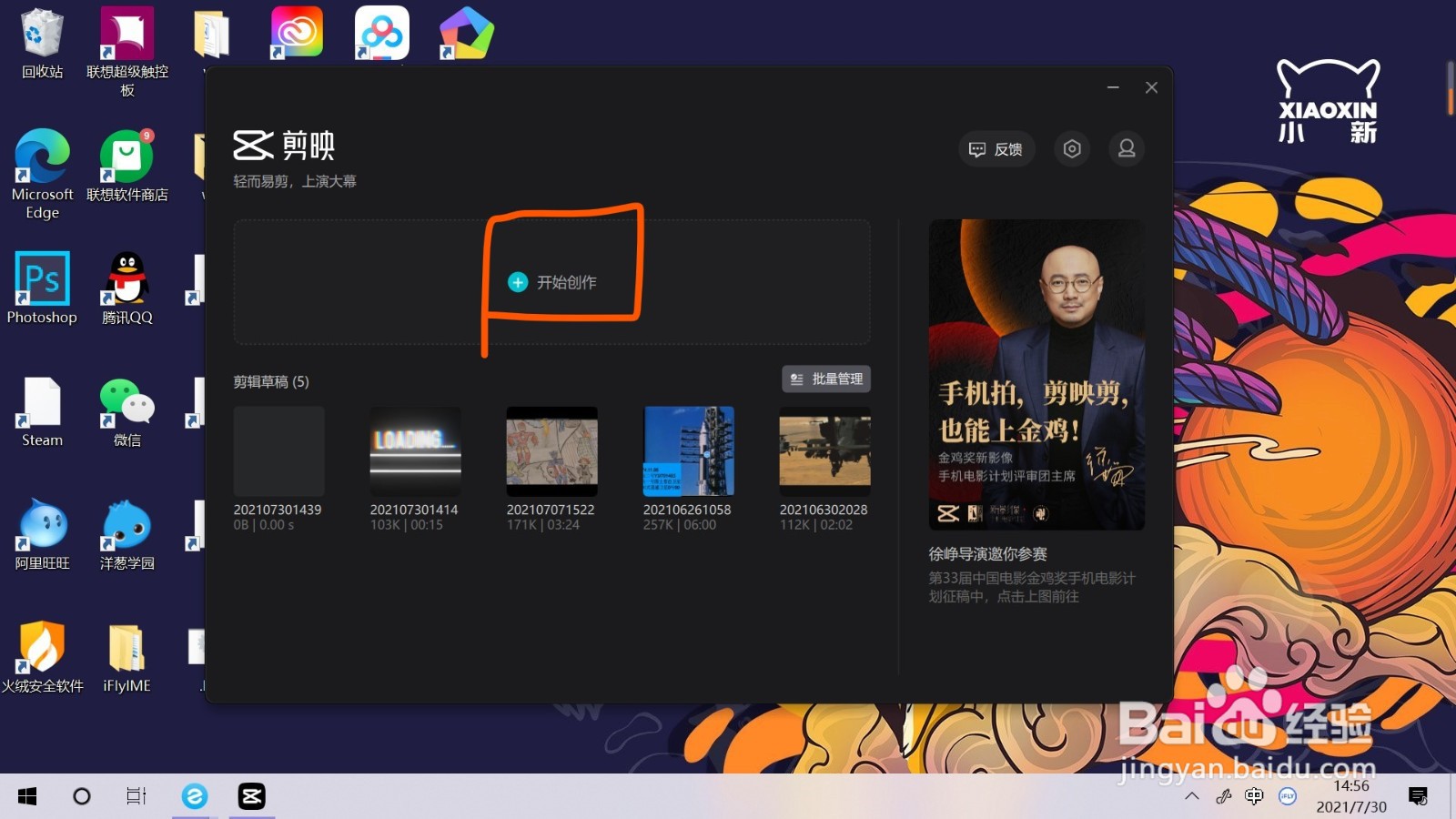Click the 剪映 logo icon in the window header
Image resolution: width=1456 pixels, height=819 pixels.
253,145
